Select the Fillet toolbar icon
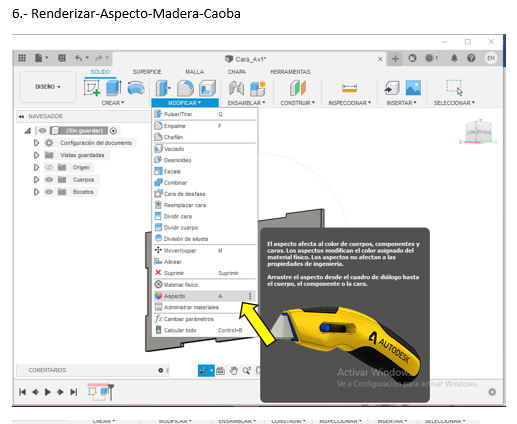This screenshot has width=517, height=424. pyautogui.click(x=185, y=88)
